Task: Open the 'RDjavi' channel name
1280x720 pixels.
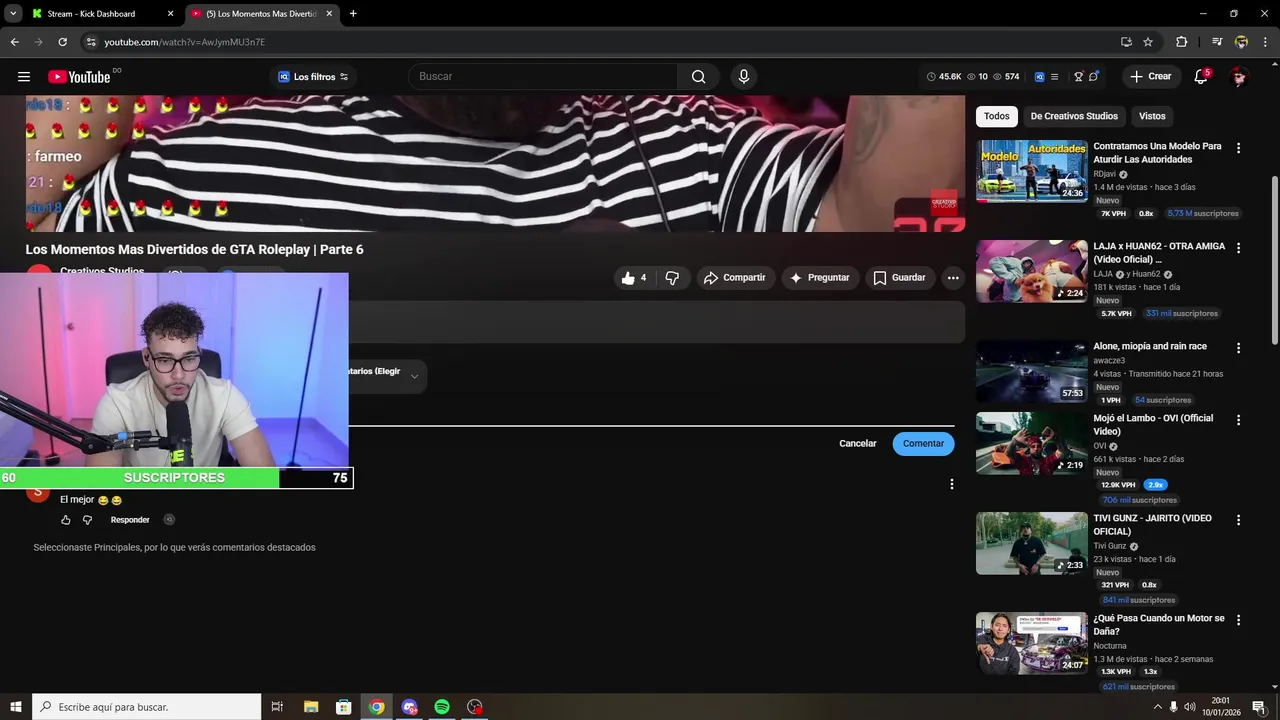Action: tap(1104, 174)
